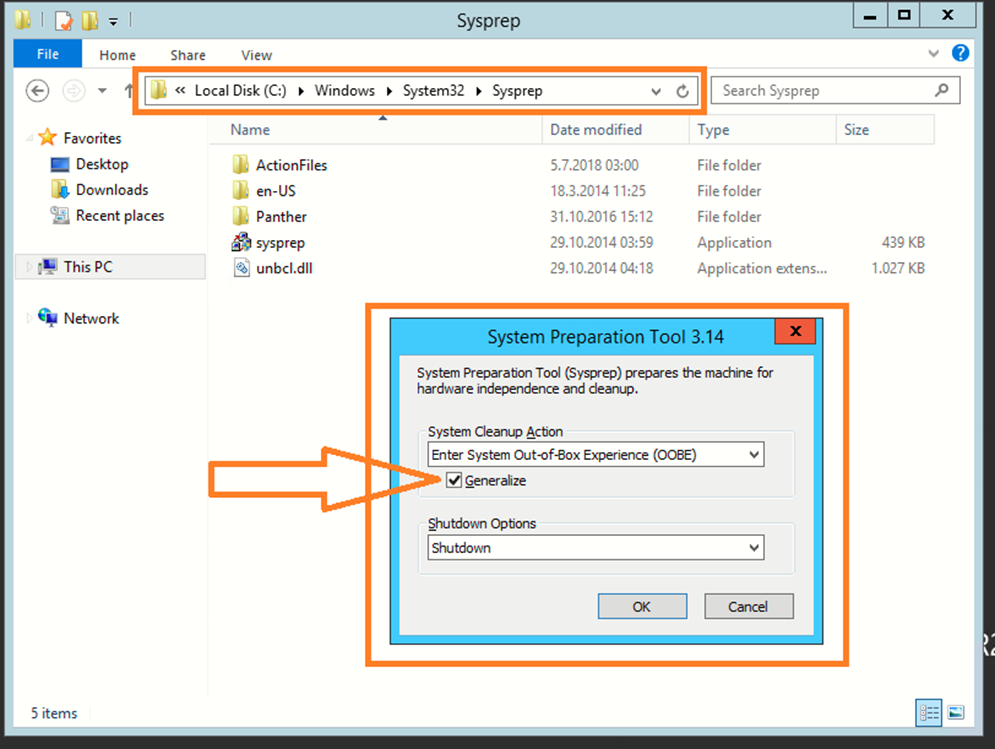Click the folder icon in address bar
The width and height of the screenshot is (995, 749).
click(159, 90)
